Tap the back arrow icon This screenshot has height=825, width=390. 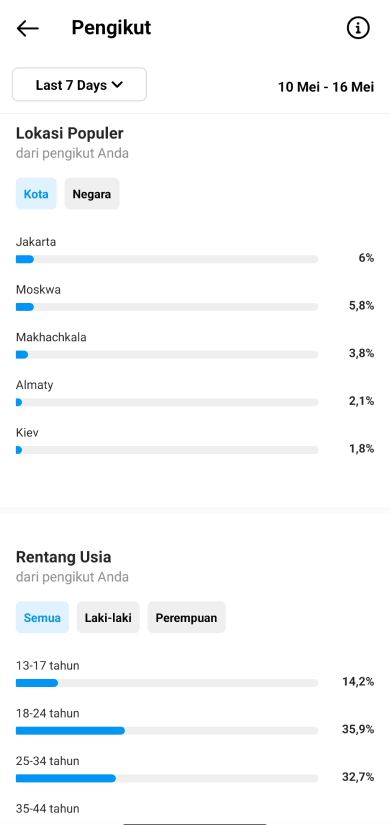tap(27, 28)
